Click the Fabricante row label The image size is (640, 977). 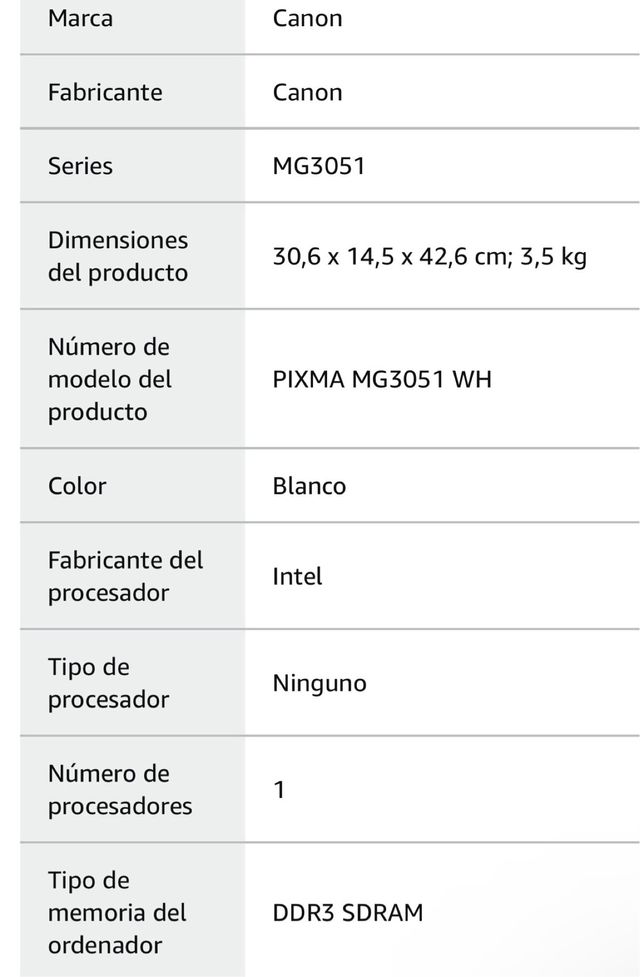tap(105, 92)
